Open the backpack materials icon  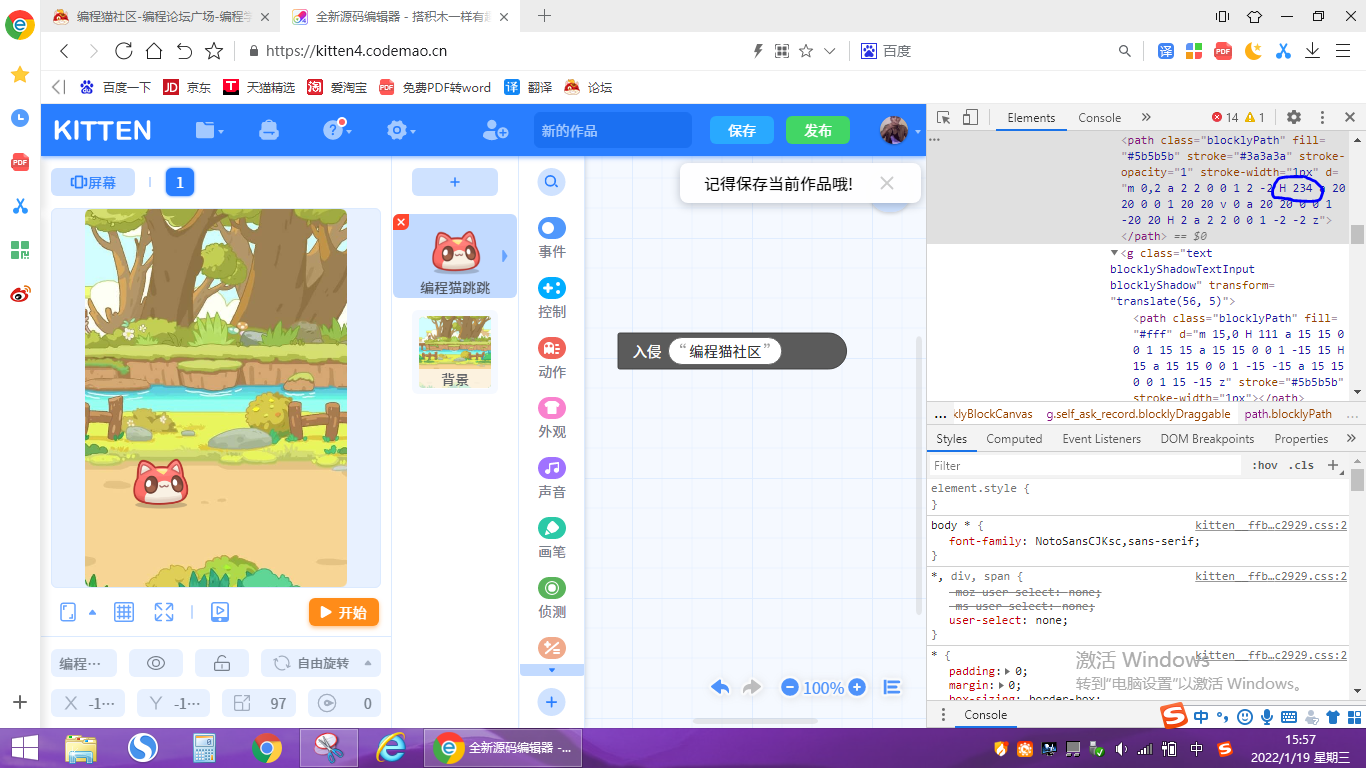269,130
